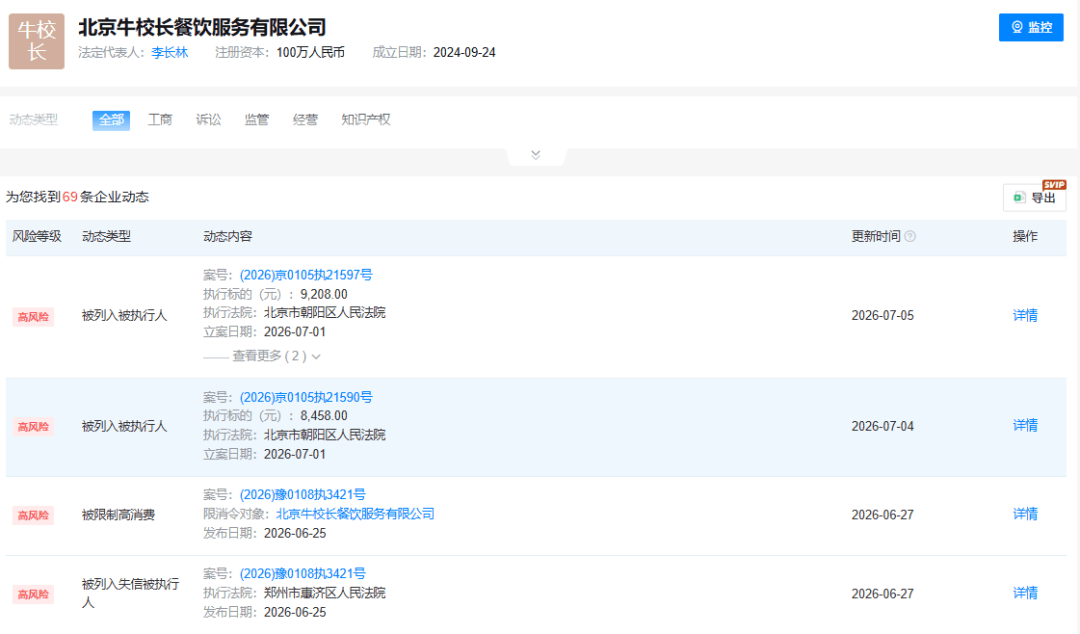Click the 监控 monitor button

(x=1030, y=27)
